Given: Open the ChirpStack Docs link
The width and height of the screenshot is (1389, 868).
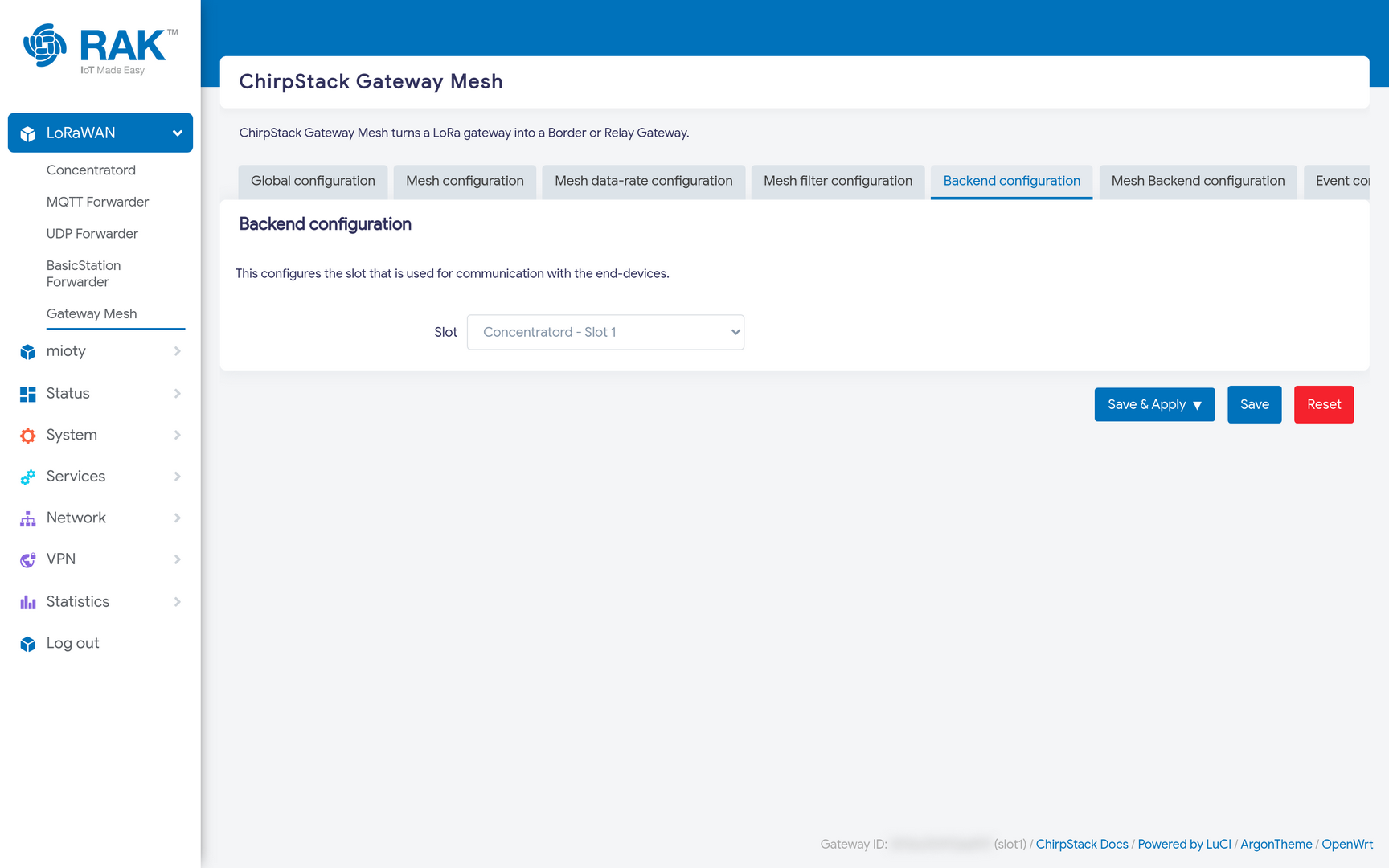Looking at the screenshot, I should pyautogui.click(x=1082, y=844).
